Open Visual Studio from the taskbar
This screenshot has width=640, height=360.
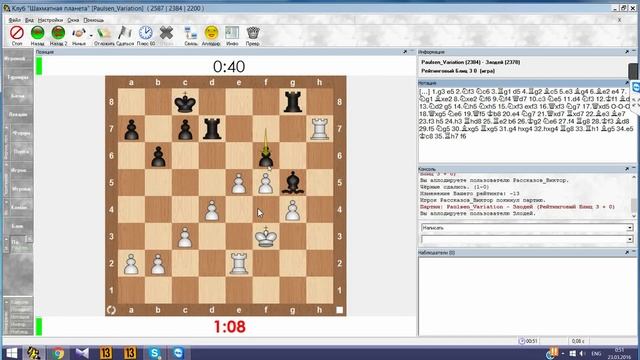point(82,353)
